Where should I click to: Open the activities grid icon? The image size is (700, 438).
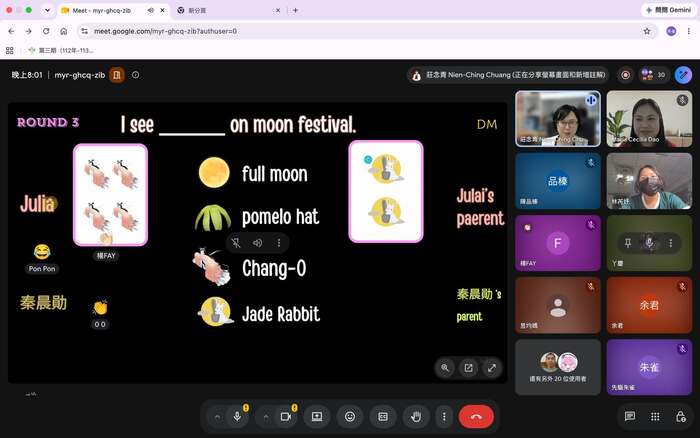coord(655,417)
